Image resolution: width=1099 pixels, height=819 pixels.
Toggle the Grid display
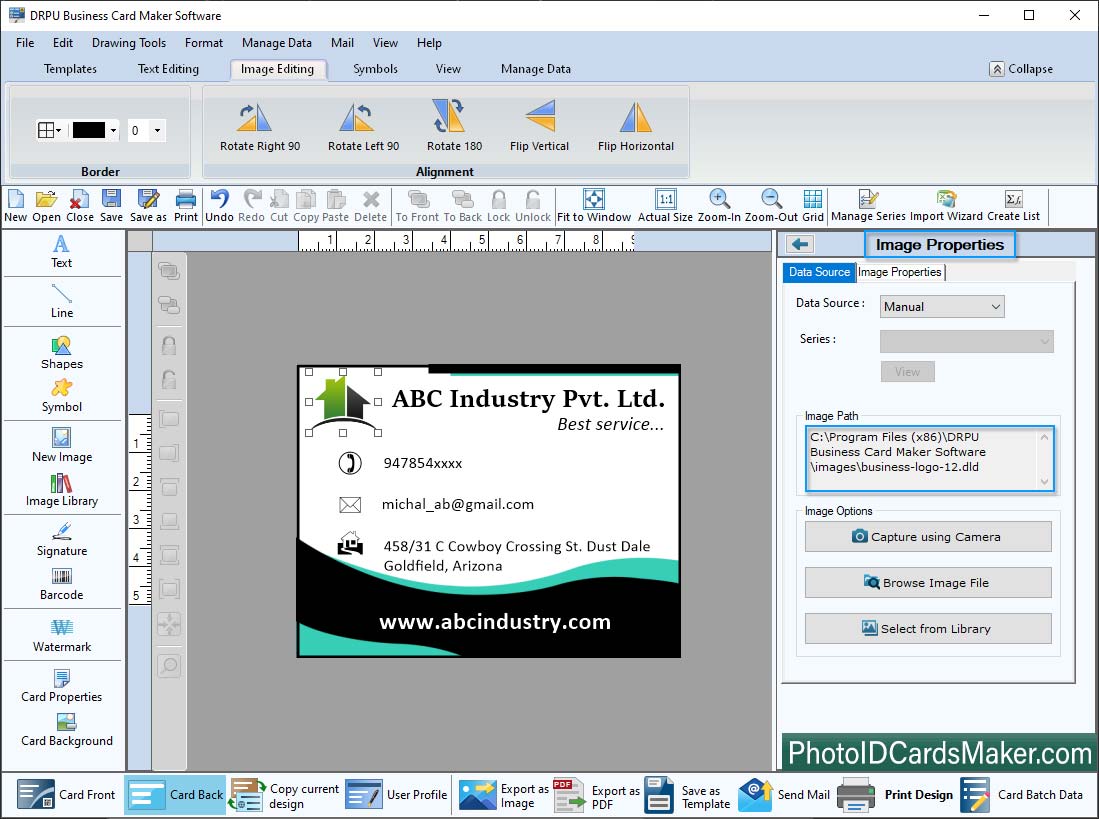coord(813,206)
